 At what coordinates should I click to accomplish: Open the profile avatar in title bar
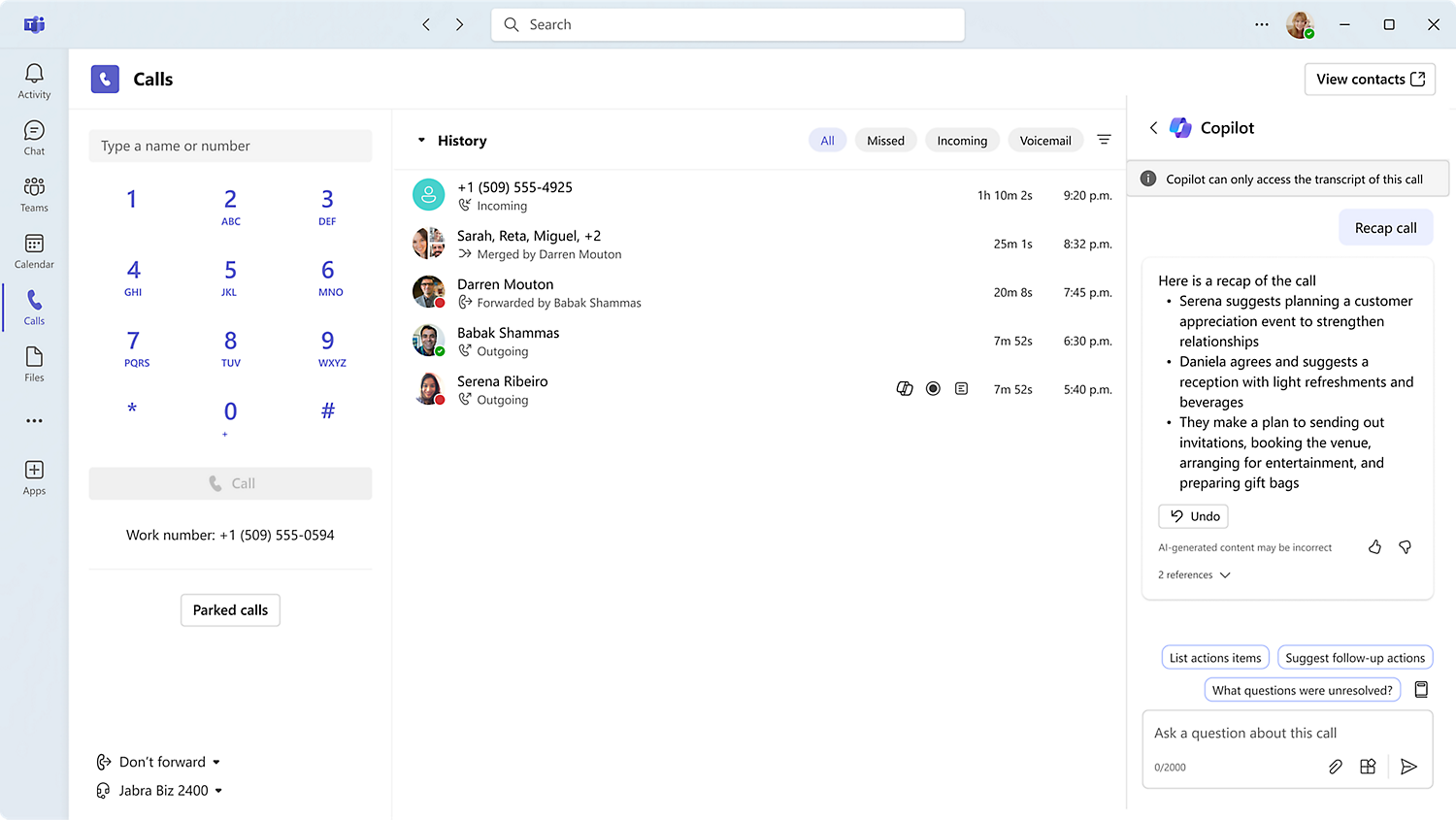1300,24
